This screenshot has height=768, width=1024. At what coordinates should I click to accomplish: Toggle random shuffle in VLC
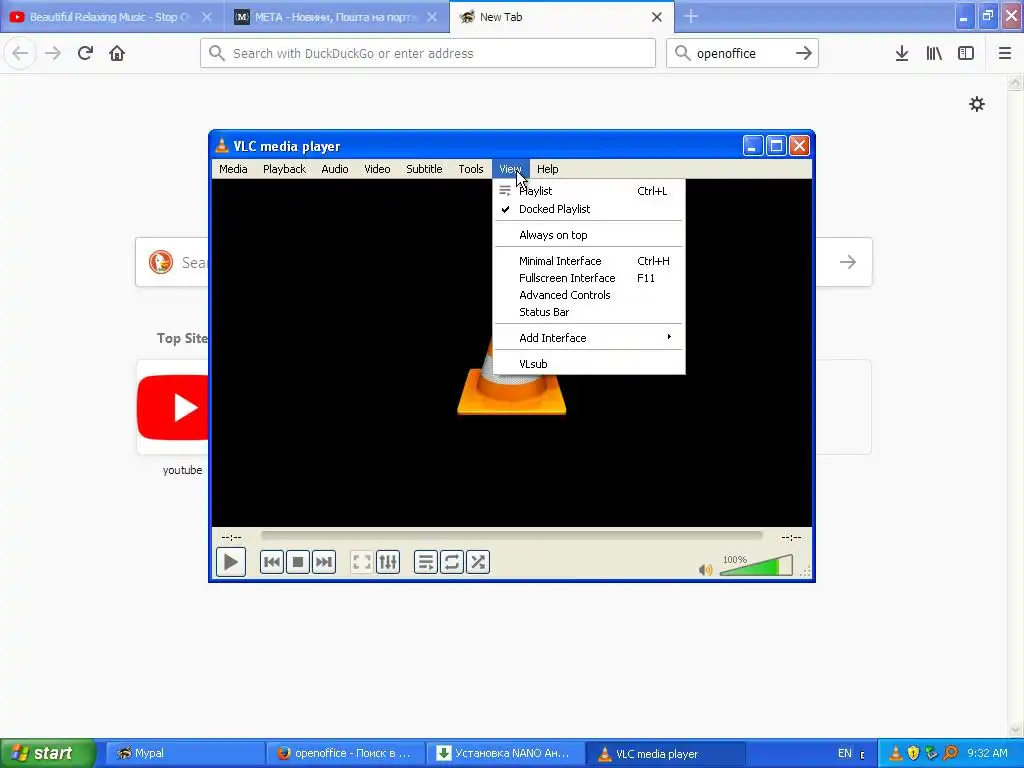478,562
